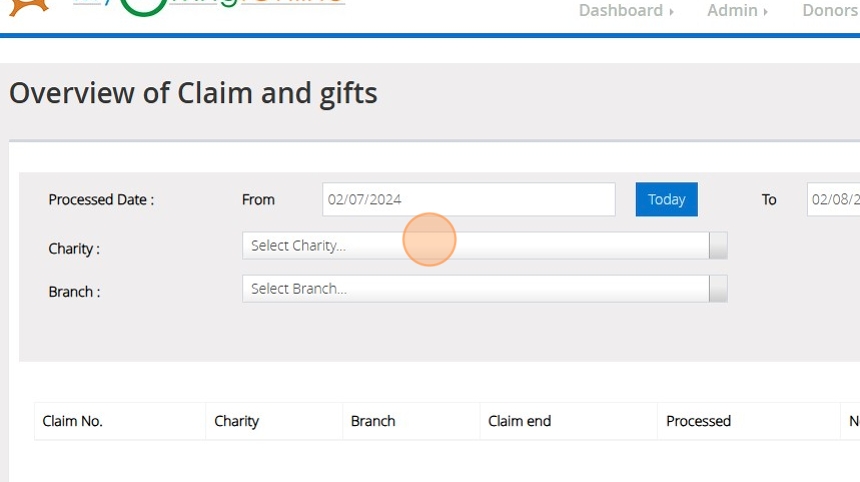Click the From date field
Screen dimensions: 860x482
[x=468, y=199]
